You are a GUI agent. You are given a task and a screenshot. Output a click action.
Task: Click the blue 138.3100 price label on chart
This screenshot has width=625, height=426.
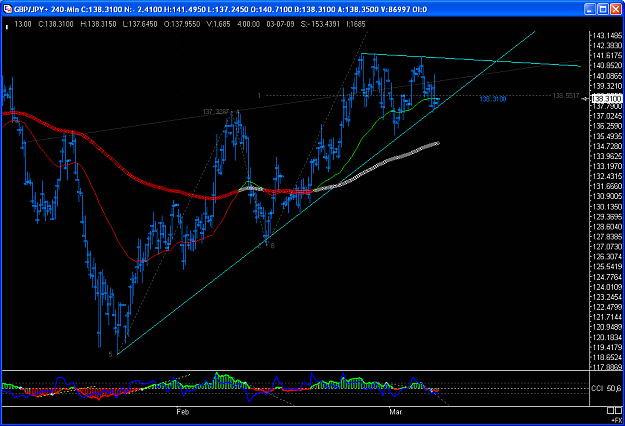pyautogui.click(x=493, y=99)
